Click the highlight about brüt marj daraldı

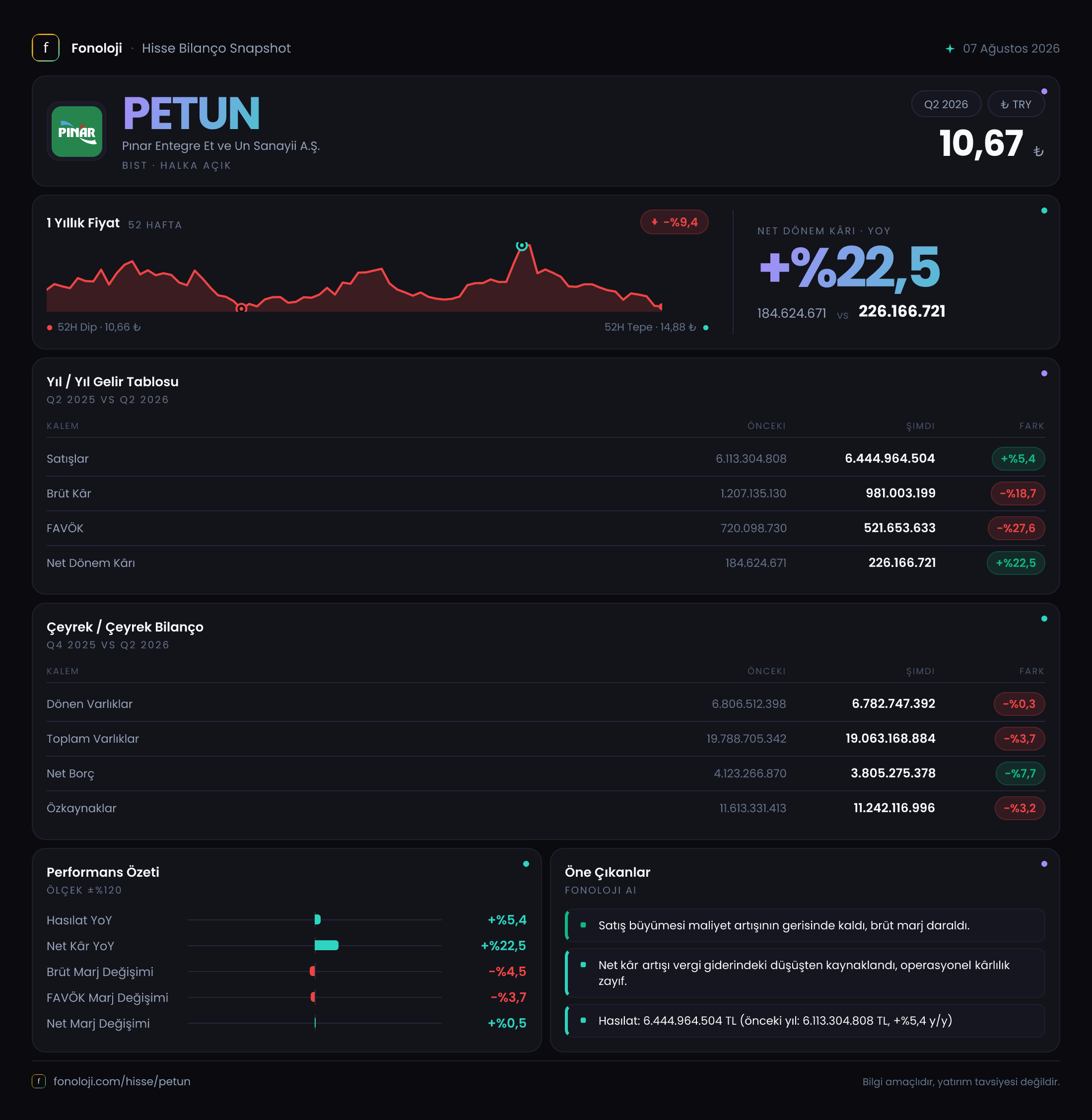[x=805, y=925]
